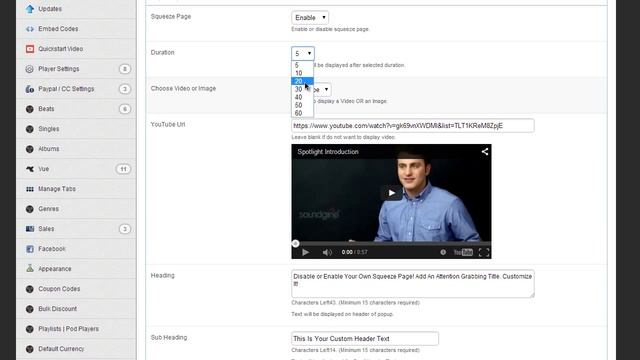Click the Vue bird icon
The height and width of the screenshot is (360, 640).
point(30,169)
